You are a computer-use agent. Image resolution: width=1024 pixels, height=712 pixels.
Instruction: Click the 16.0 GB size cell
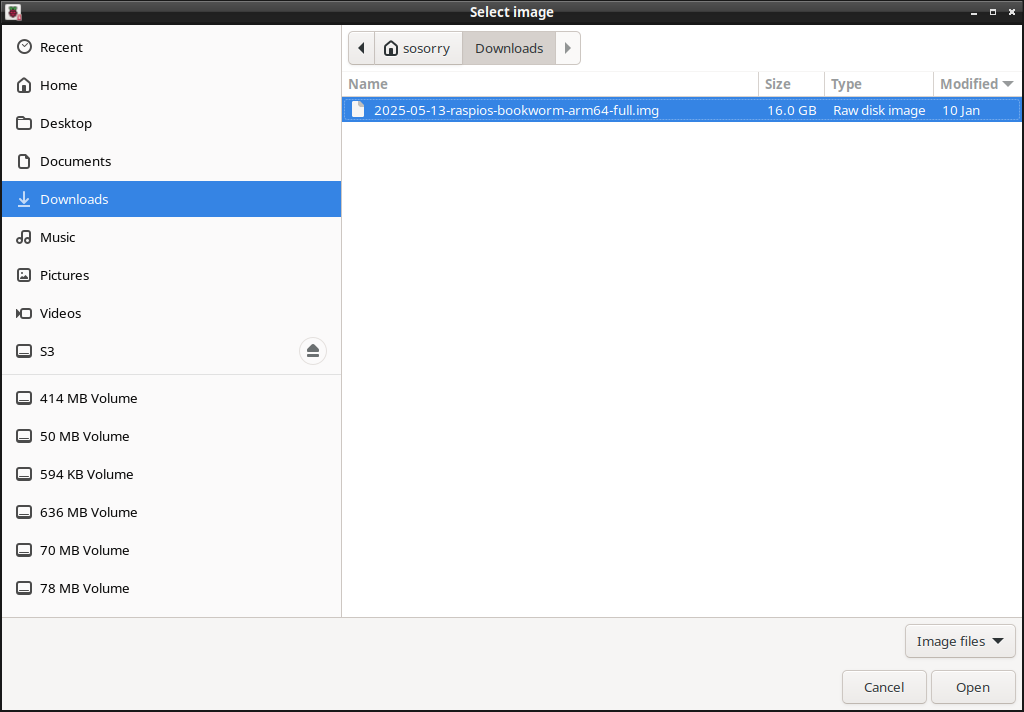792,110
